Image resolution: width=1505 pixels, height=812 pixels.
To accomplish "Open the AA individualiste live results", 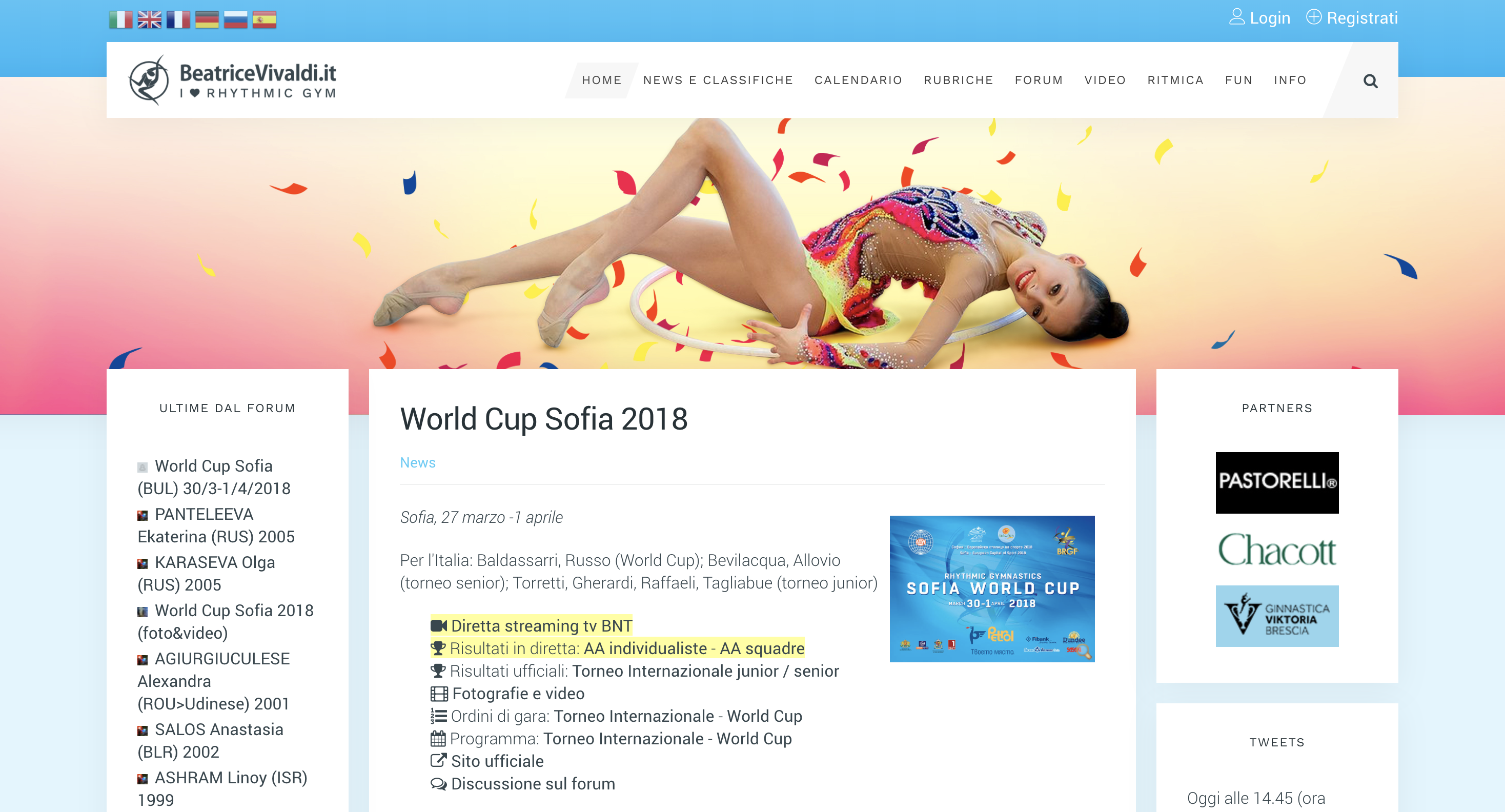I will pyautogui.click(x=645, y=648).
